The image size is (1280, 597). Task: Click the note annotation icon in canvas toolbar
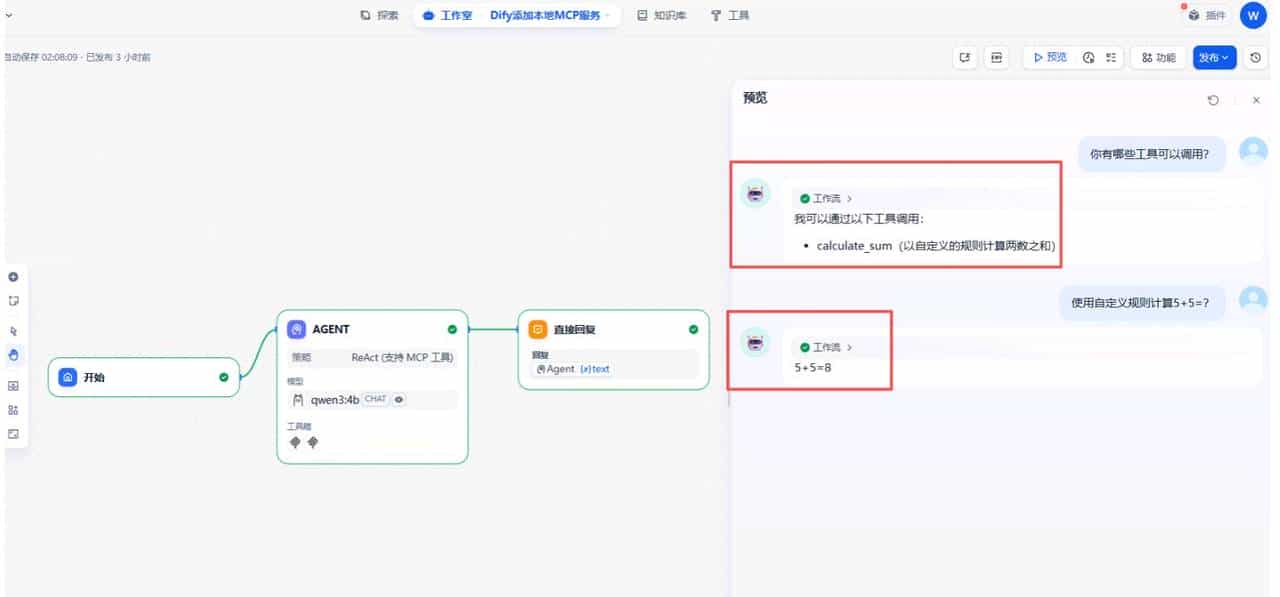[x=11, y=301]
